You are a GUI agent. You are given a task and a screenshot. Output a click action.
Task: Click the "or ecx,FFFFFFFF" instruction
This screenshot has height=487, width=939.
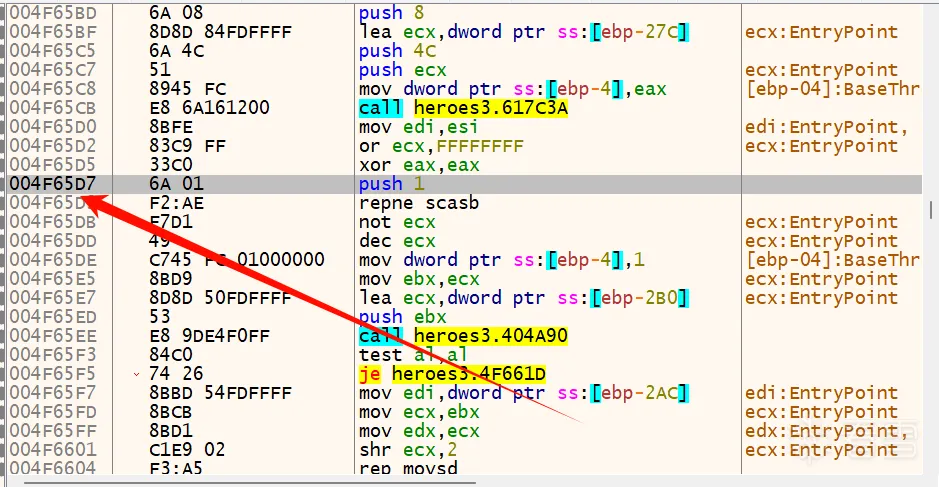pyautogui.click(x=441, y=146)
